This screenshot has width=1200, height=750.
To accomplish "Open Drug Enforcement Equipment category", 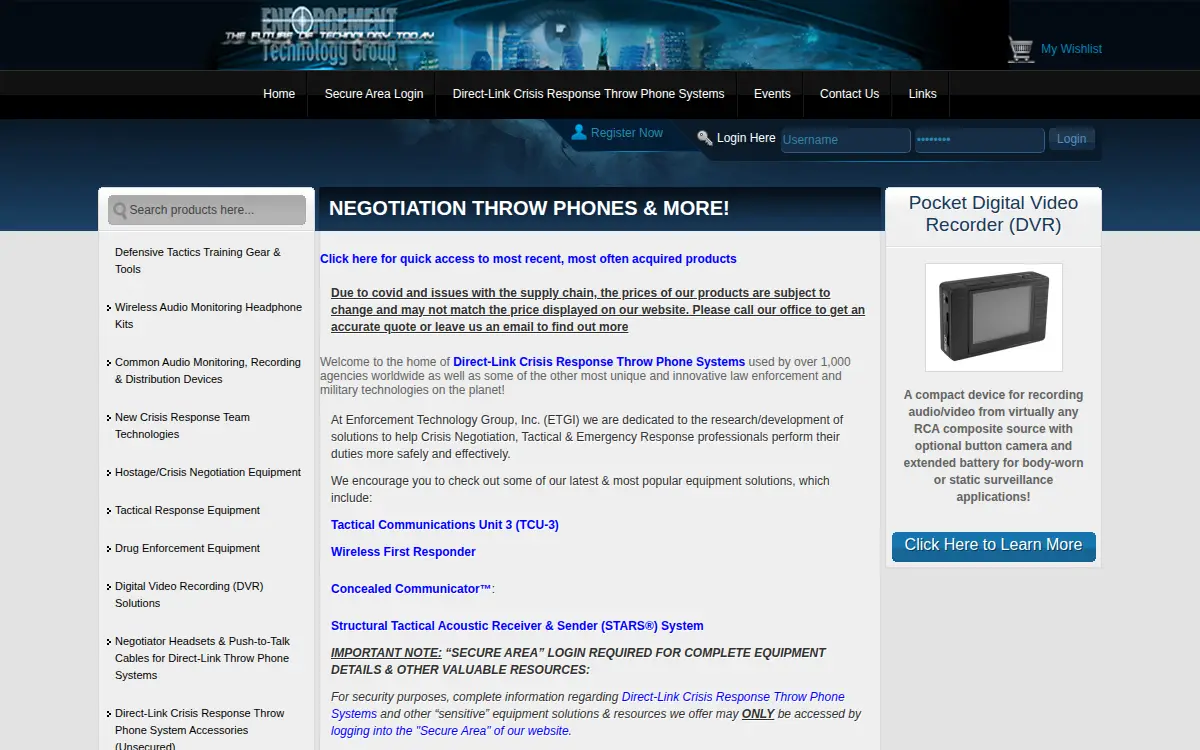I will tap(187, 548).
